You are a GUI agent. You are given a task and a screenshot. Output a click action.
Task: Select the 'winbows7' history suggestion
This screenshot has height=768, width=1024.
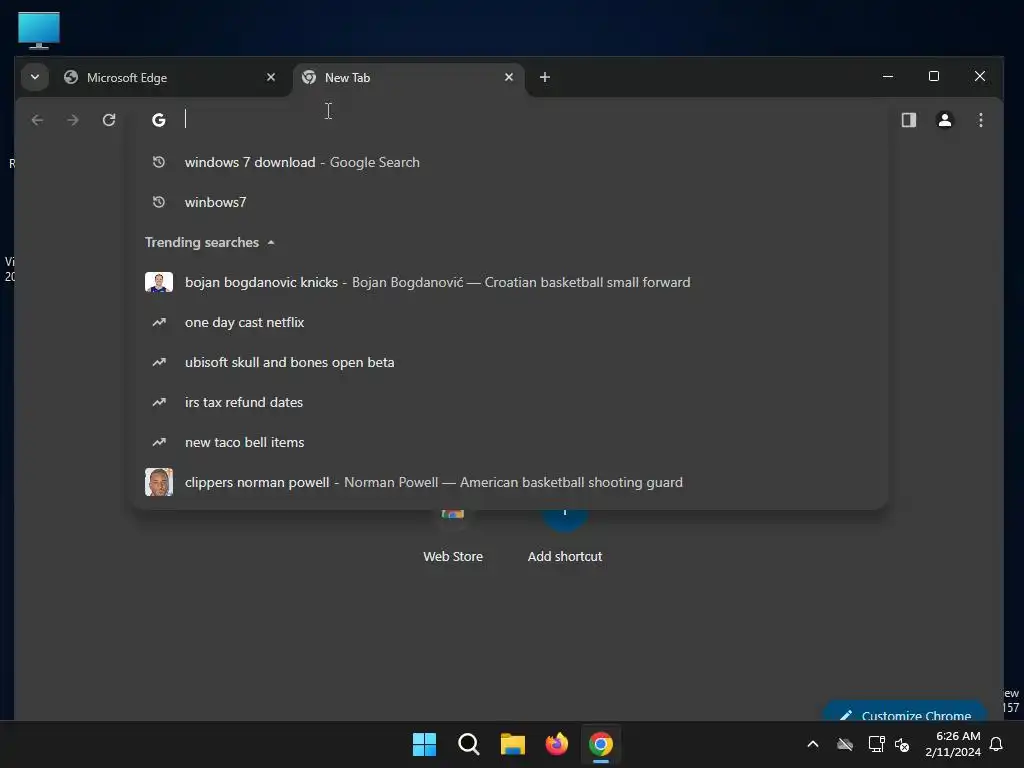(x=510, y=202)
